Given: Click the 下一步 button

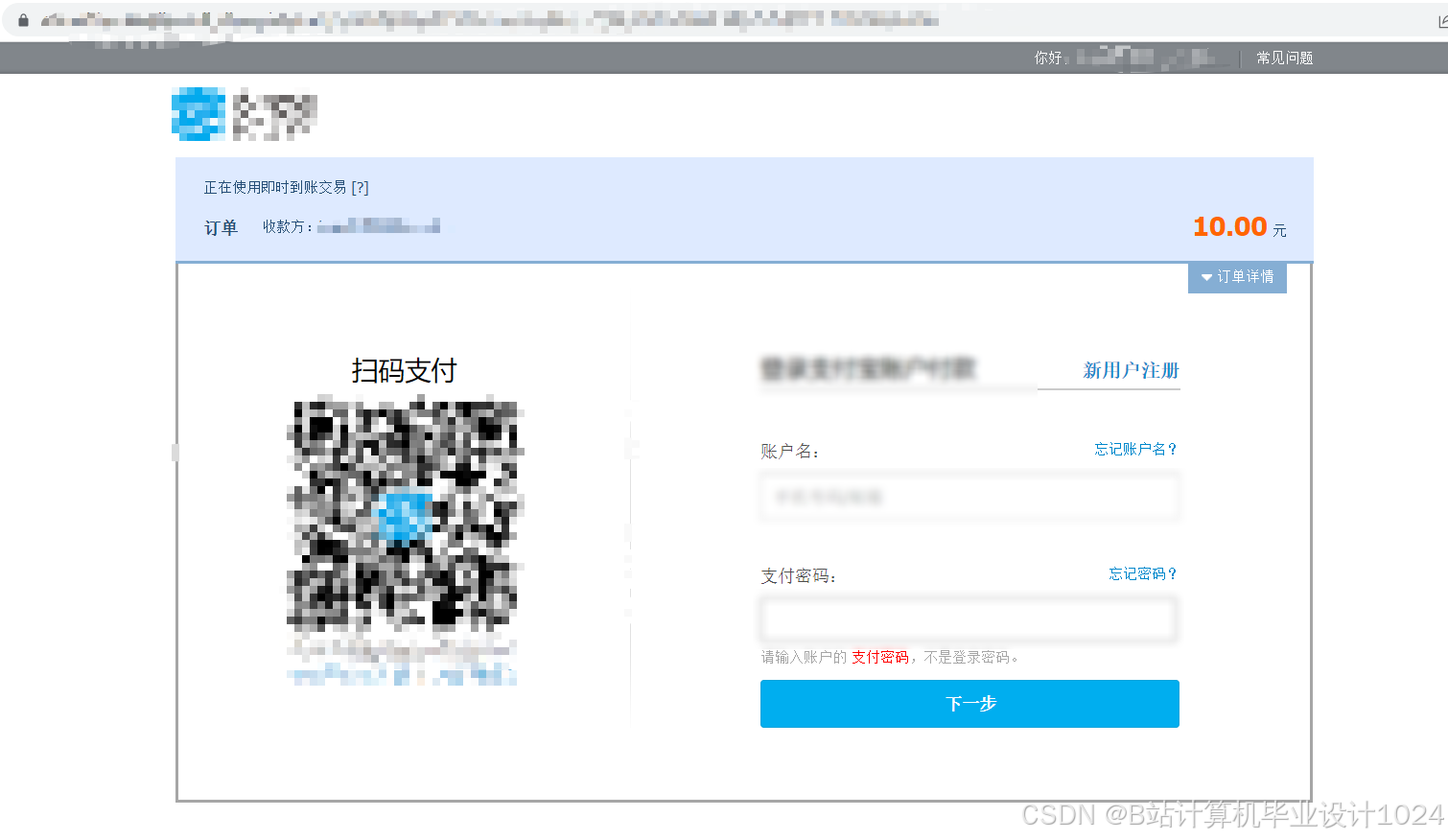Looking at the screenshot, I should [969, 704].
